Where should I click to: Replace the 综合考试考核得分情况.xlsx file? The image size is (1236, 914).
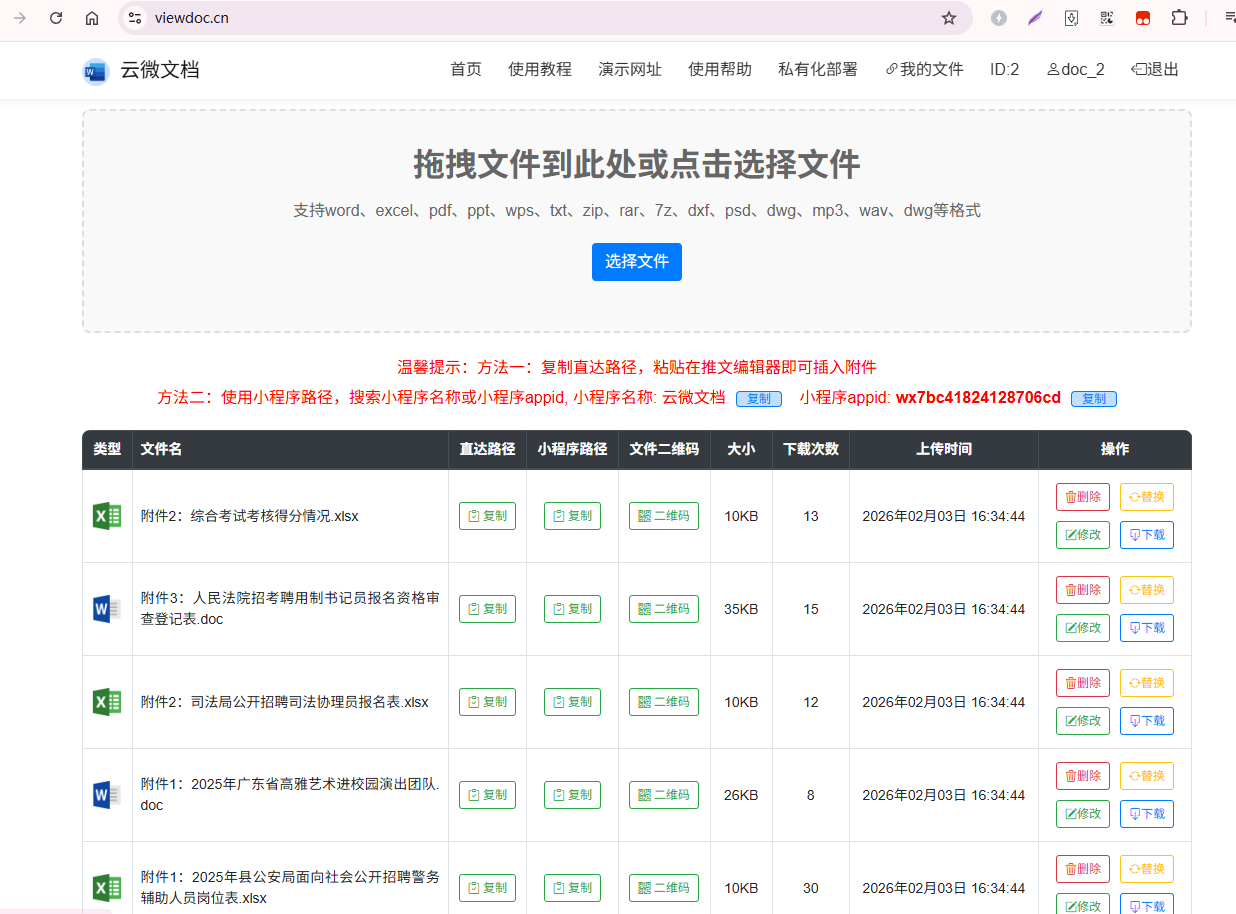coord(1146,497)
